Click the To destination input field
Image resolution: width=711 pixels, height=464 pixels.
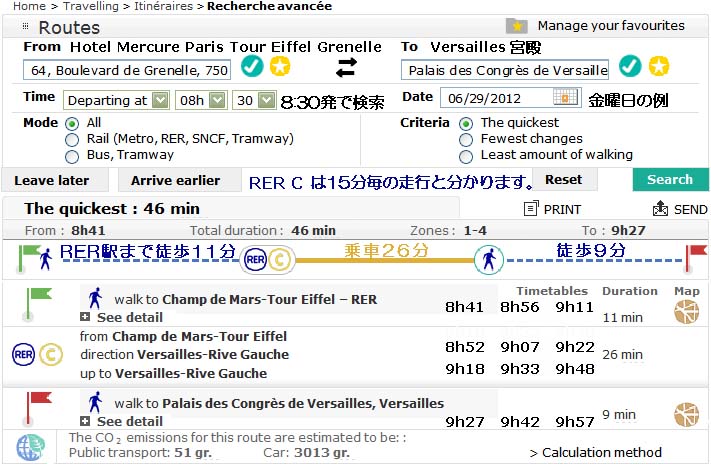tap(505, 70)
